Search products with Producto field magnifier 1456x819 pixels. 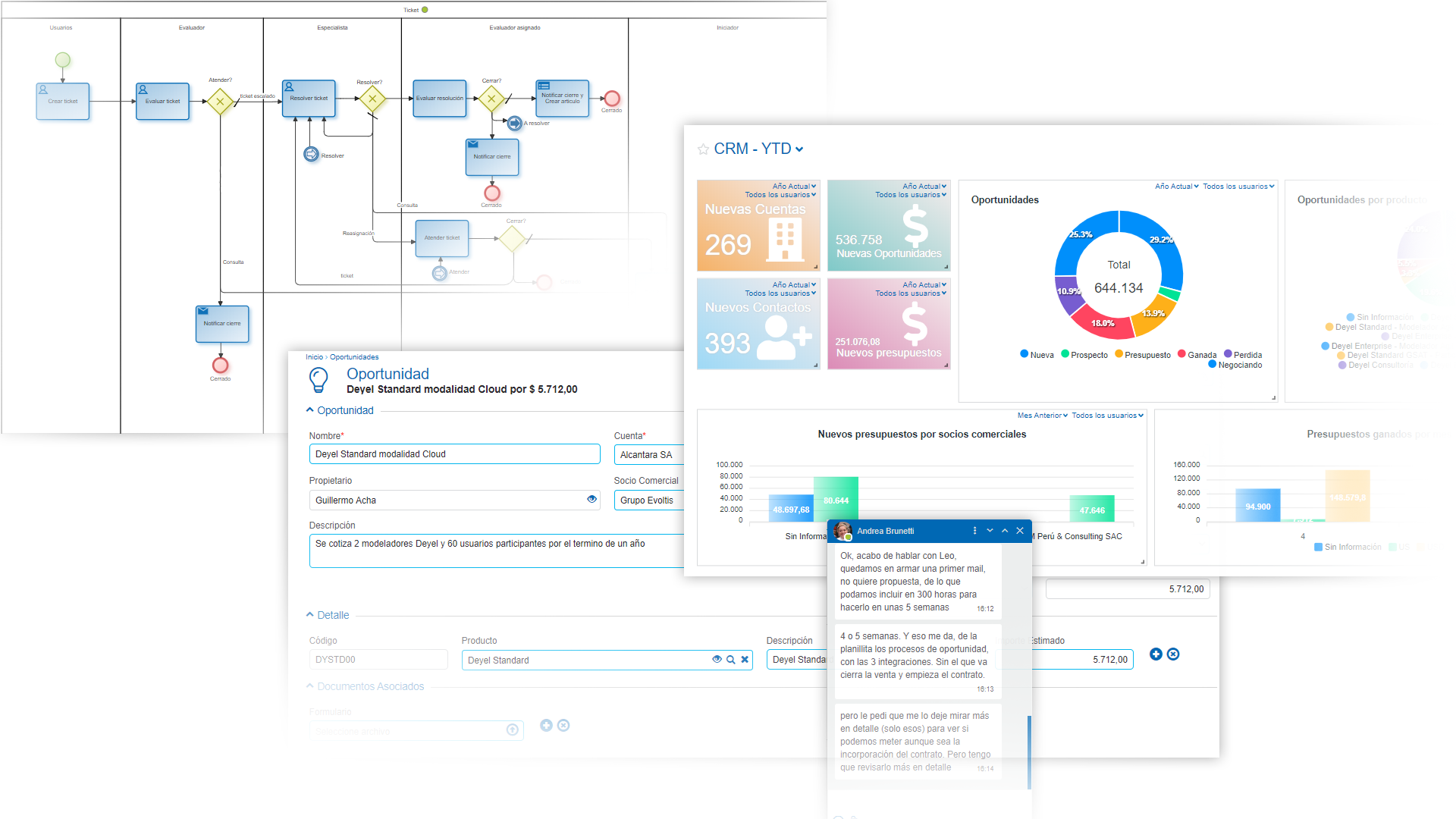731,660
